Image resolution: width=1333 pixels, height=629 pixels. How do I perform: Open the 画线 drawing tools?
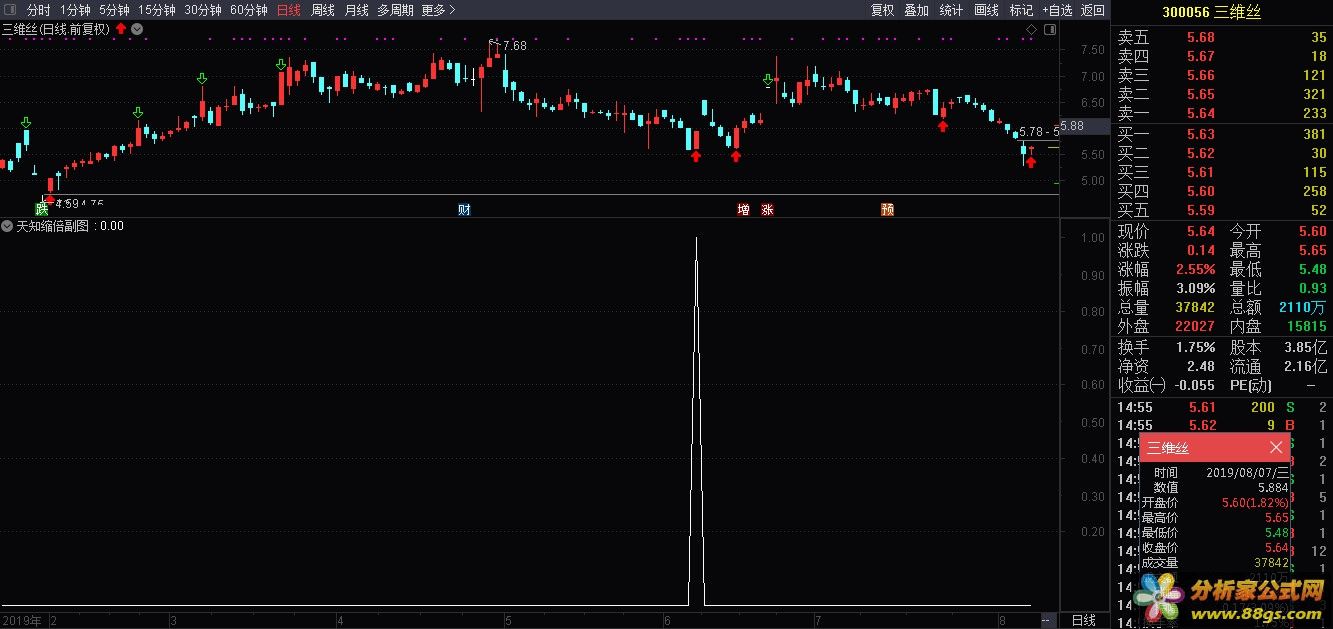tap(986, 10)
